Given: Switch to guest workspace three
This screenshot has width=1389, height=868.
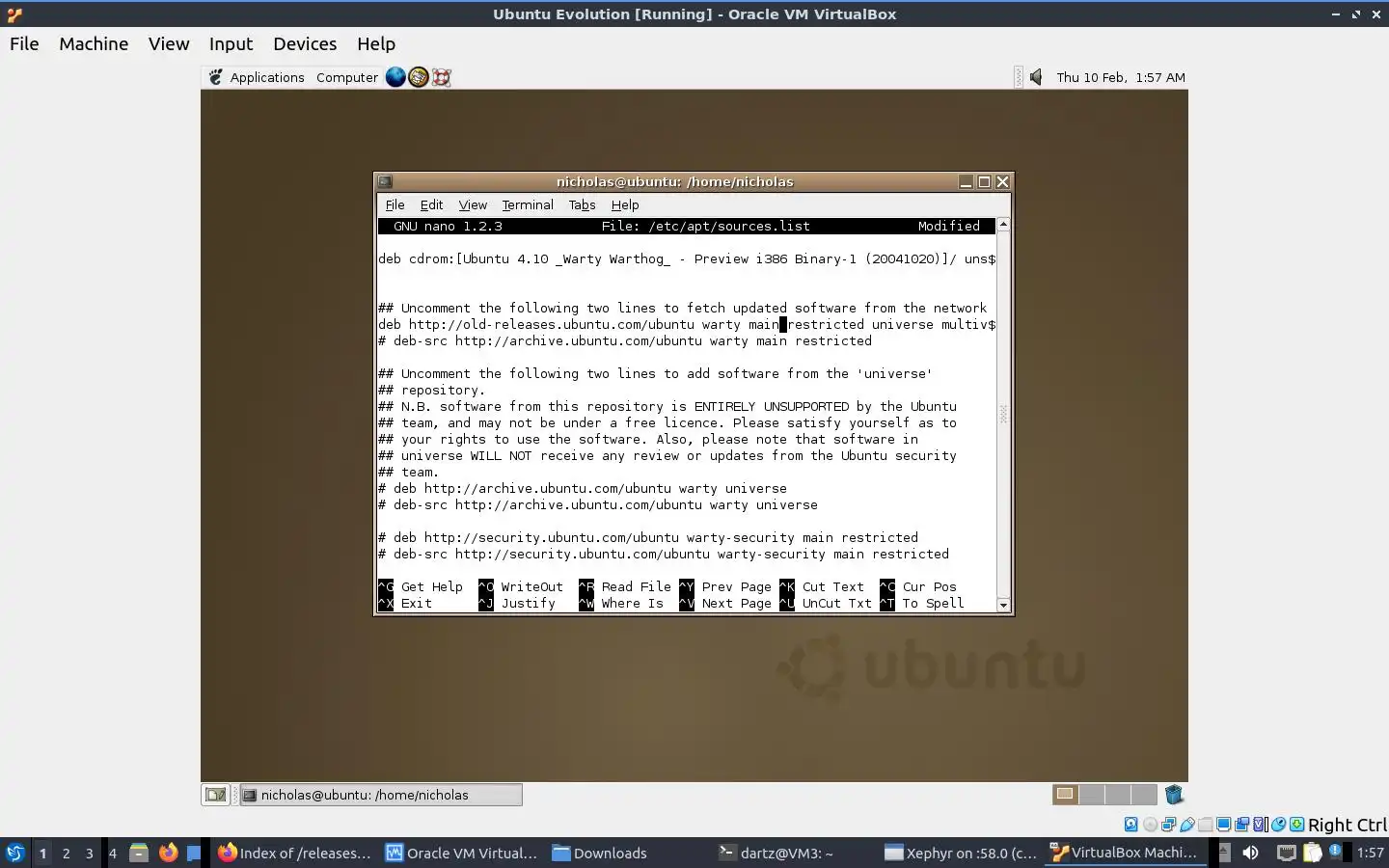Looking at the screenshot, I should click(1118, 795).
